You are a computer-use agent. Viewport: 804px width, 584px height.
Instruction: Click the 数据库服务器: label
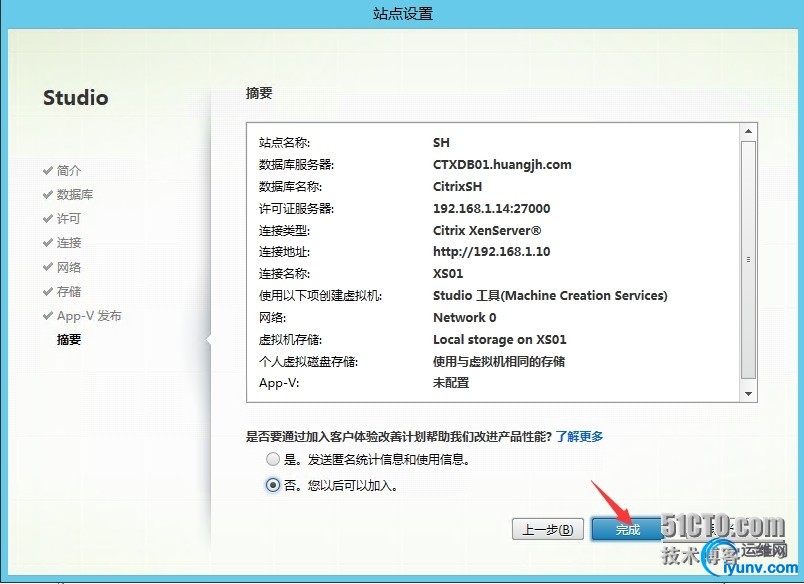tap(296, 165)
